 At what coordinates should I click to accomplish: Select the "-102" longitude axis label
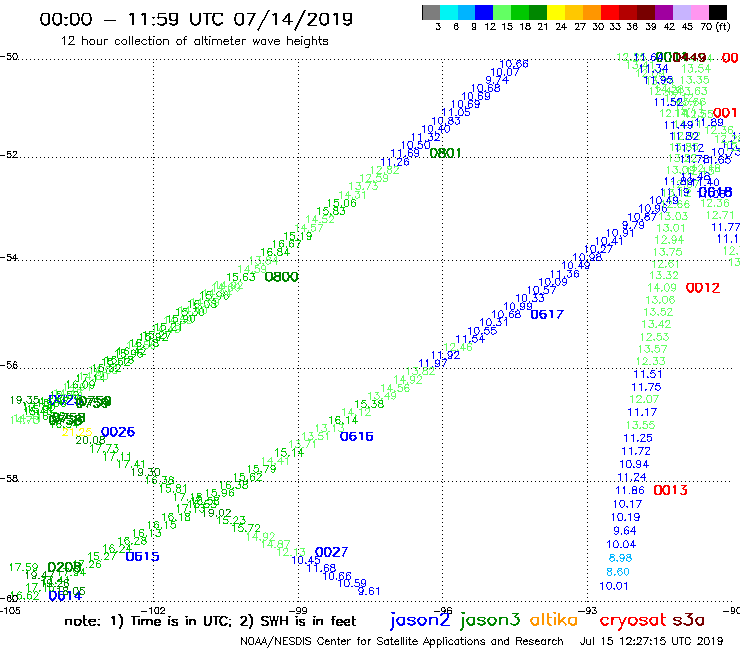coord(153,610)
